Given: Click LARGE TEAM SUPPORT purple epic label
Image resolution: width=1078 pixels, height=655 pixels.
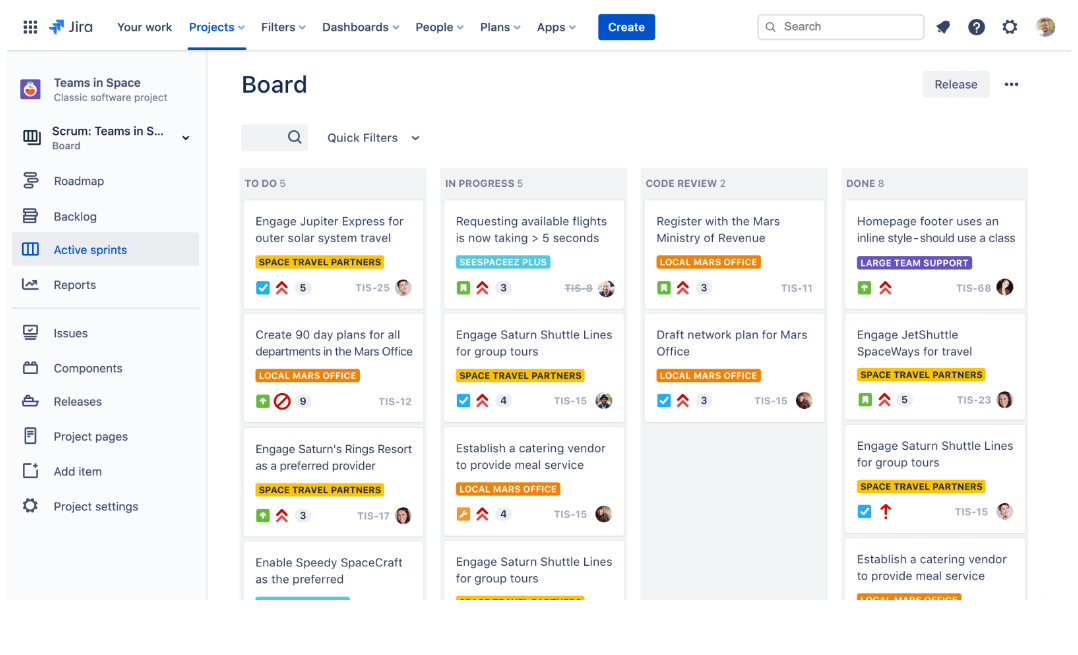Looking at the screenshot, I should [x=914, y=263].
